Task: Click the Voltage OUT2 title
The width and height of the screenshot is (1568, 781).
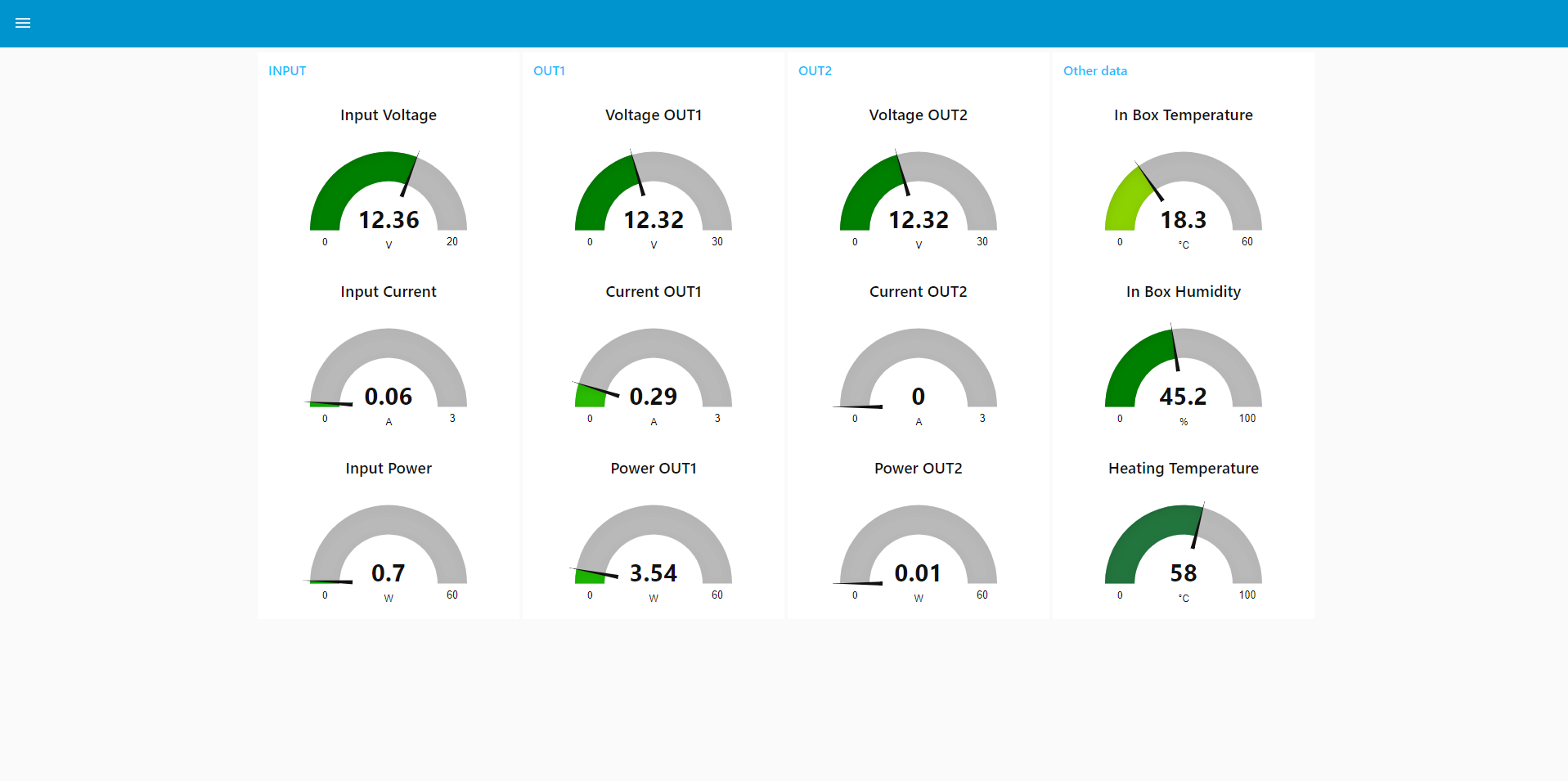Action: [919, 115]
